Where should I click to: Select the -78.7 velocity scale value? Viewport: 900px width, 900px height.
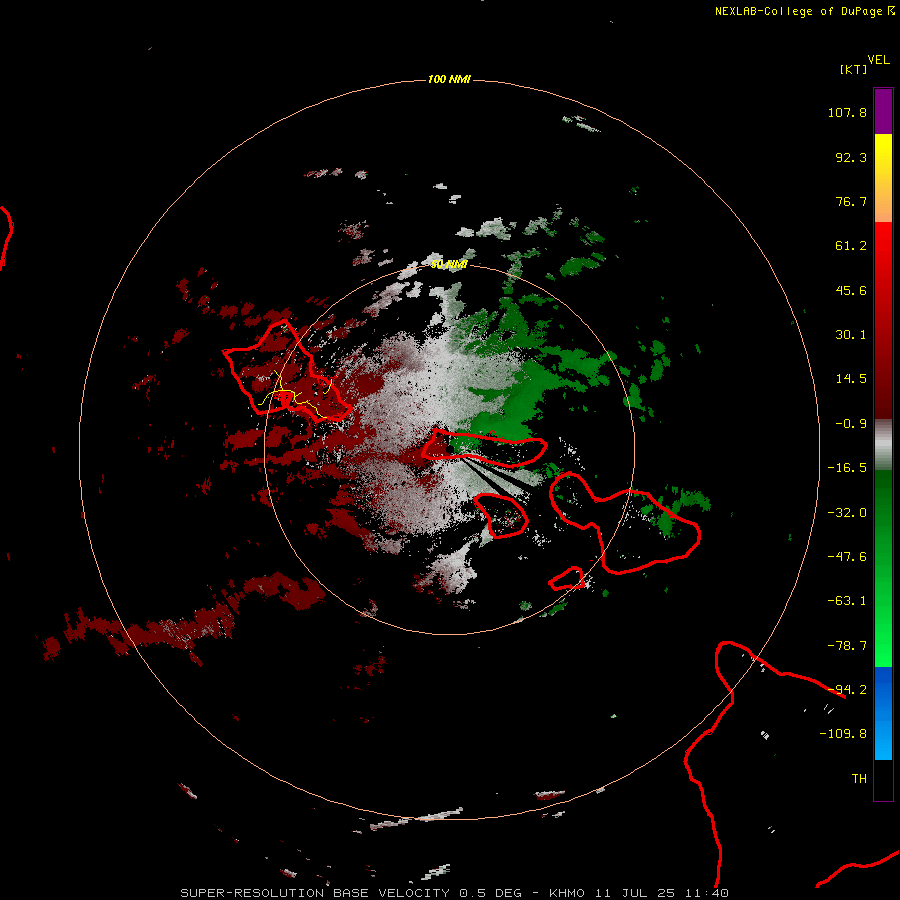tap(847, 646)
